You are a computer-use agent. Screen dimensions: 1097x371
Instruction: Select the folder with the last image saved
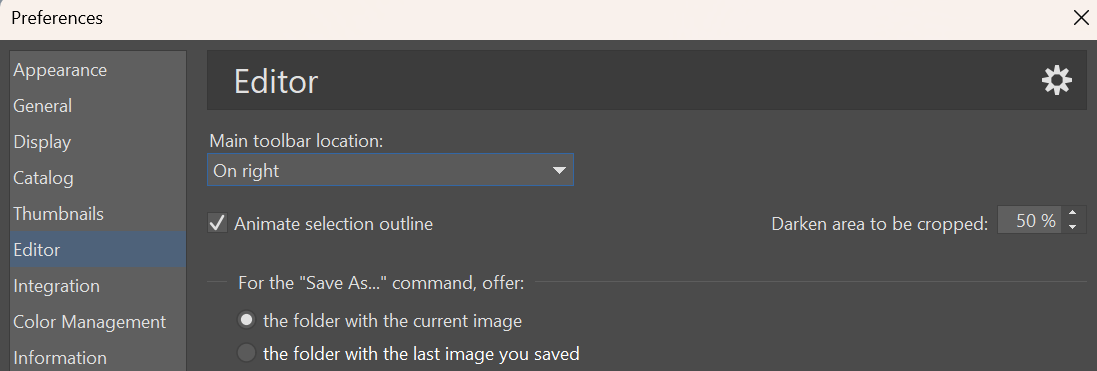tap(246, 353)
